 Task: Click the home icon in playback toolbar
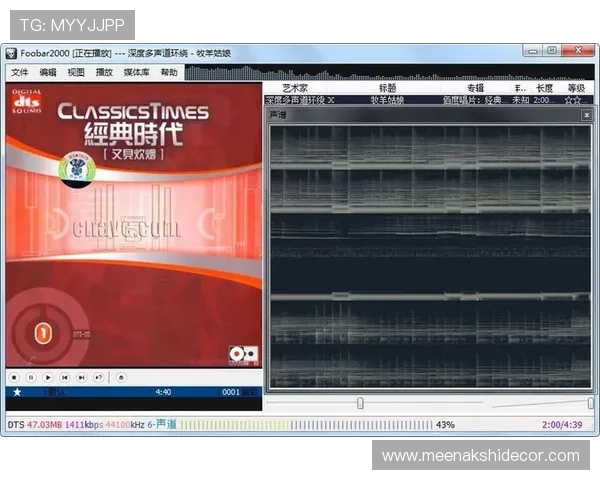121,378
